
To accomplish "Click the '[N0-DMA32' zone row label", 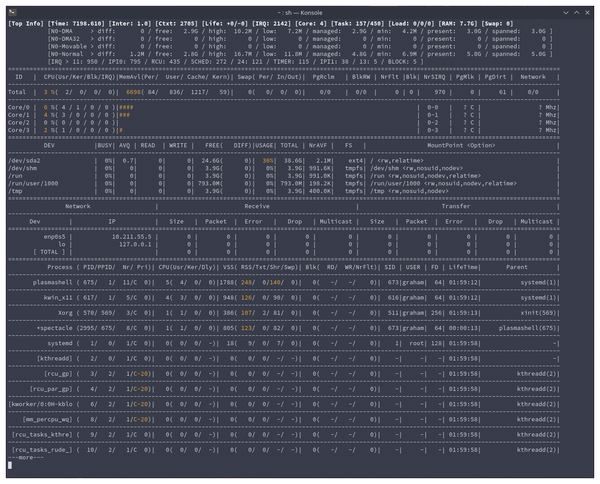I will [64, 39].
